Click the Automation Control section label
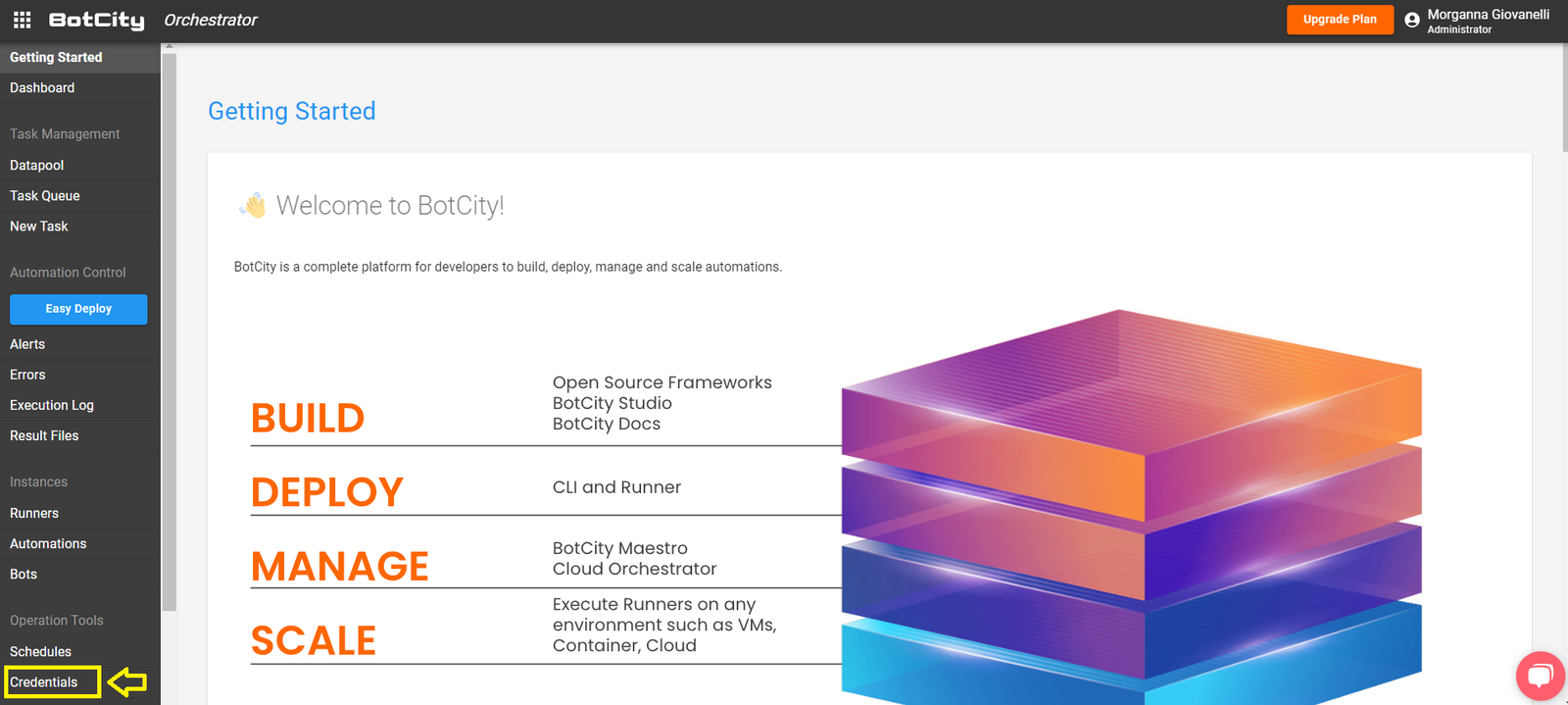This screenshot has width=1568, height=705. click(68, 273)
